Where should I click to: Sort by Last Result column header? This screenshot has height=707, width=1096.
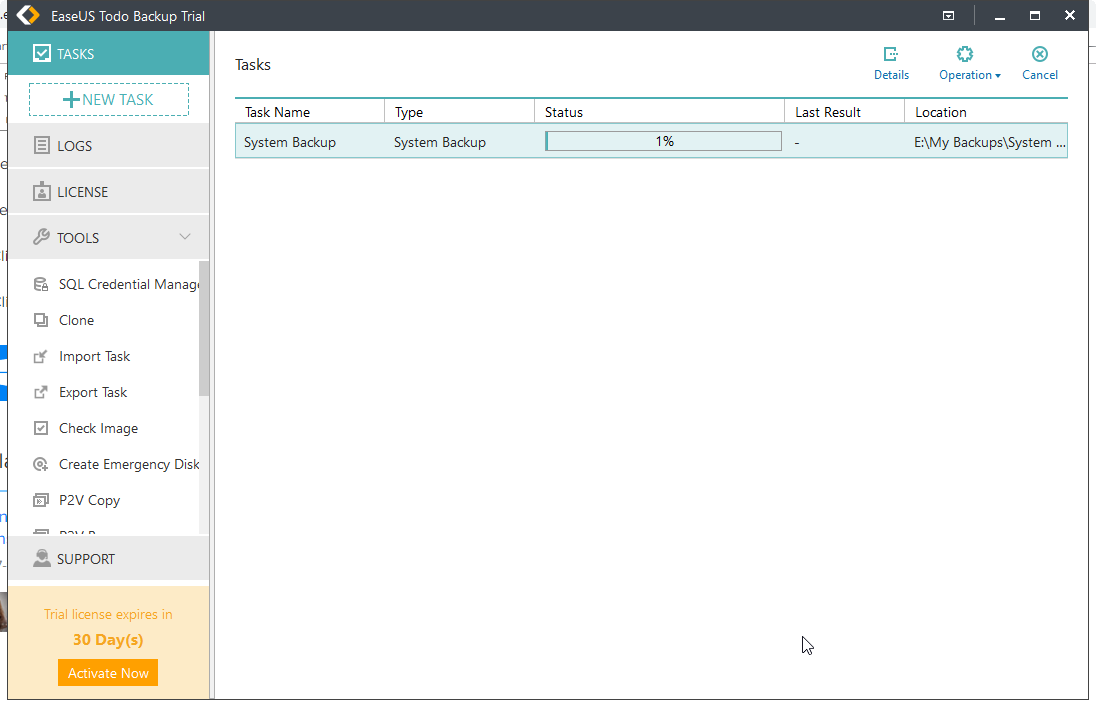click(x=845, y=112)
